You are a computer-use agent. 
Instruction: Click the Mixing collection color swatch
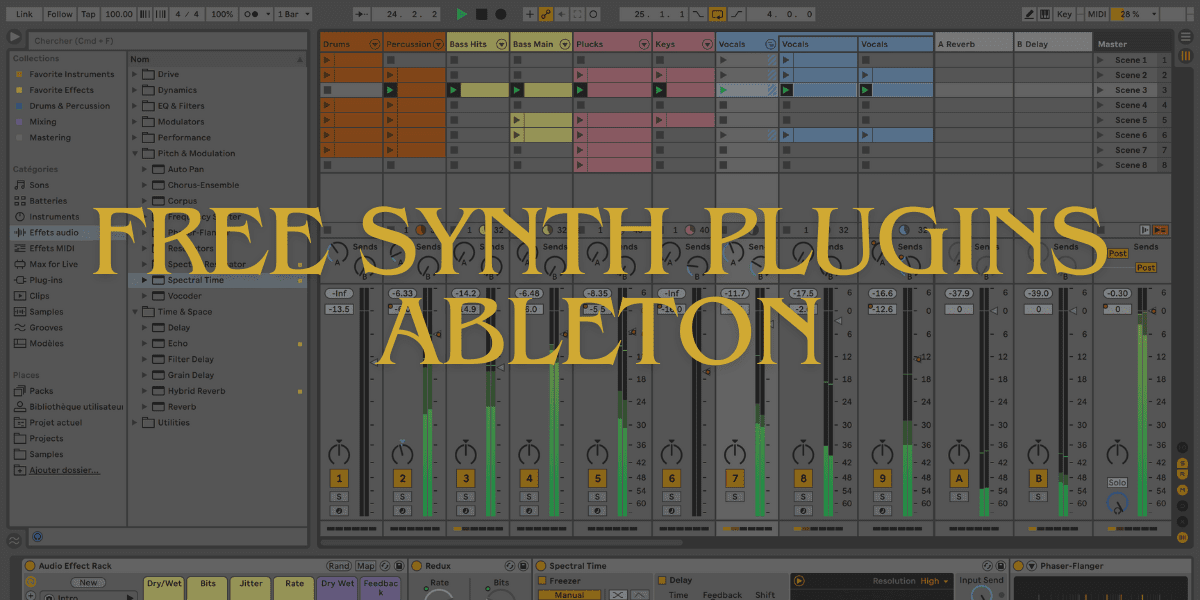pos(19,122)
